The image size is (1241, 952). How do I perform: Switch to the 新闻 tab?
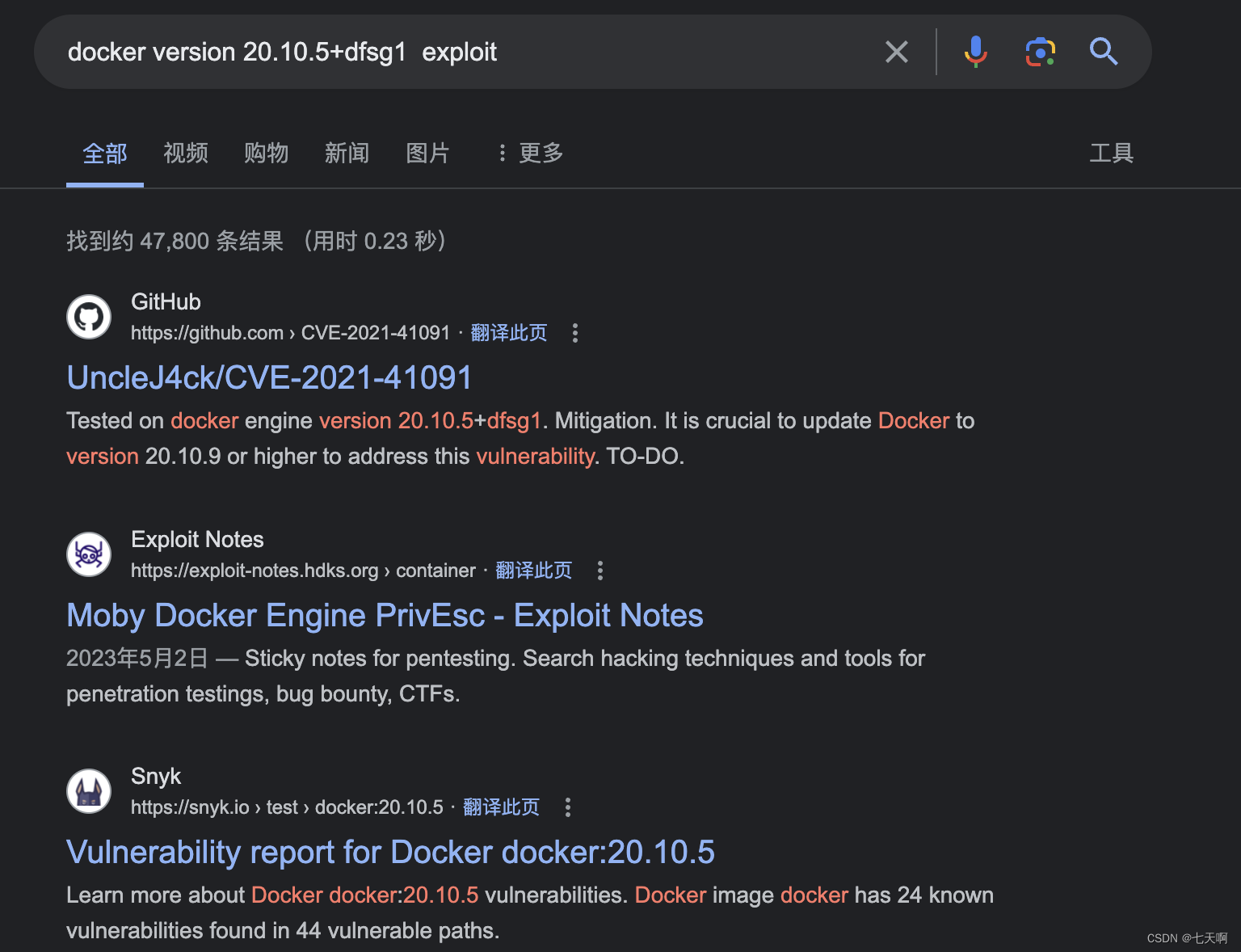tap(347, 153)
